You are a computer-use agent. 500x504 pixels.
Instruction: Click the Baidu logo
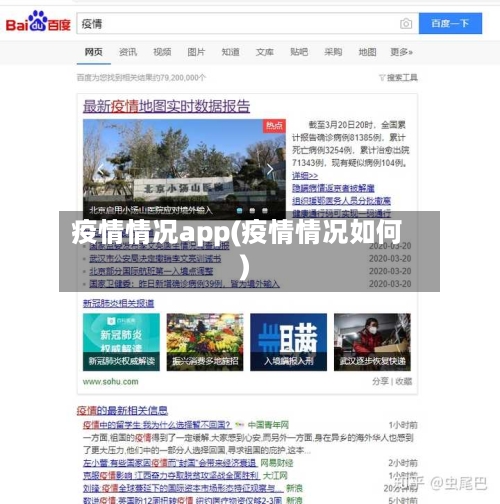click(x=38, y=22)
